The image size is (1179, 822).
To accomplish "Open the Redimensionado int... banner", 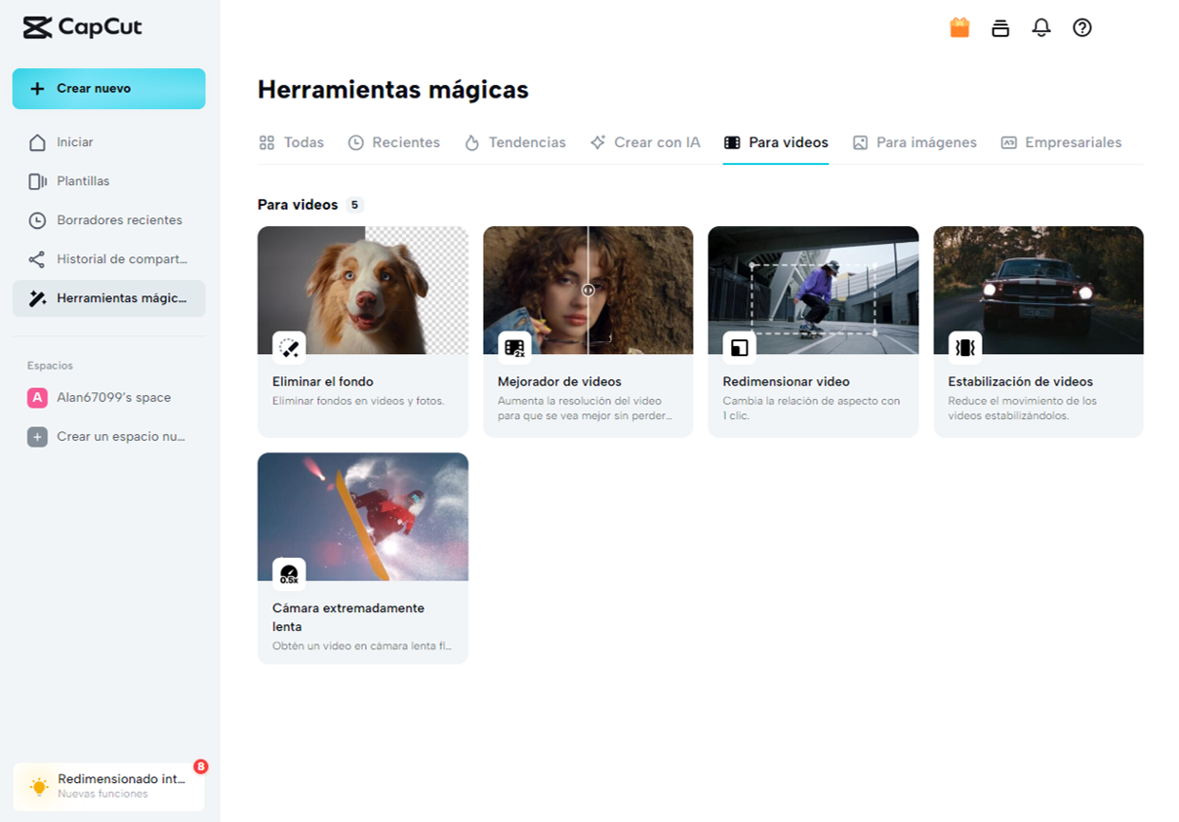I will point(109,787).
